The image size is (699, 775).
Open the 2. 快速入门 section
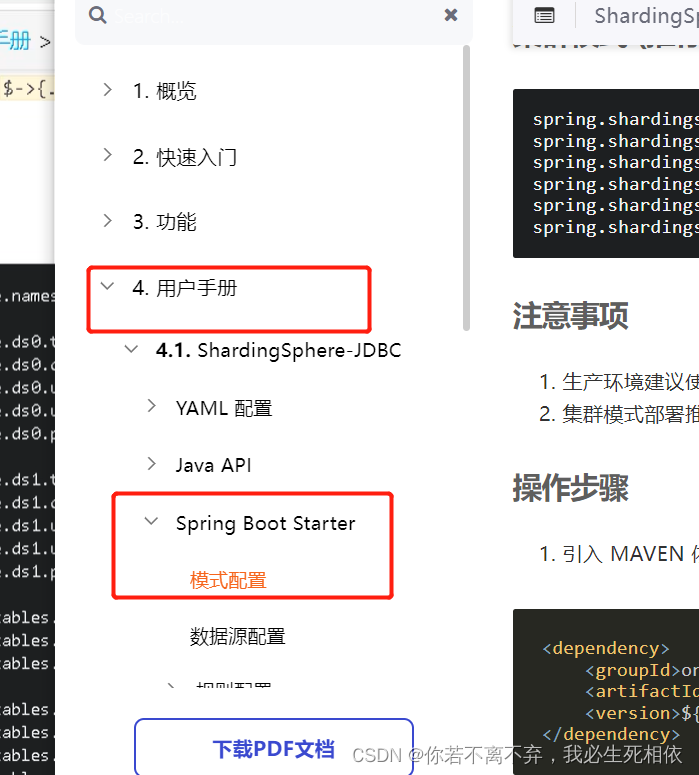185,157
